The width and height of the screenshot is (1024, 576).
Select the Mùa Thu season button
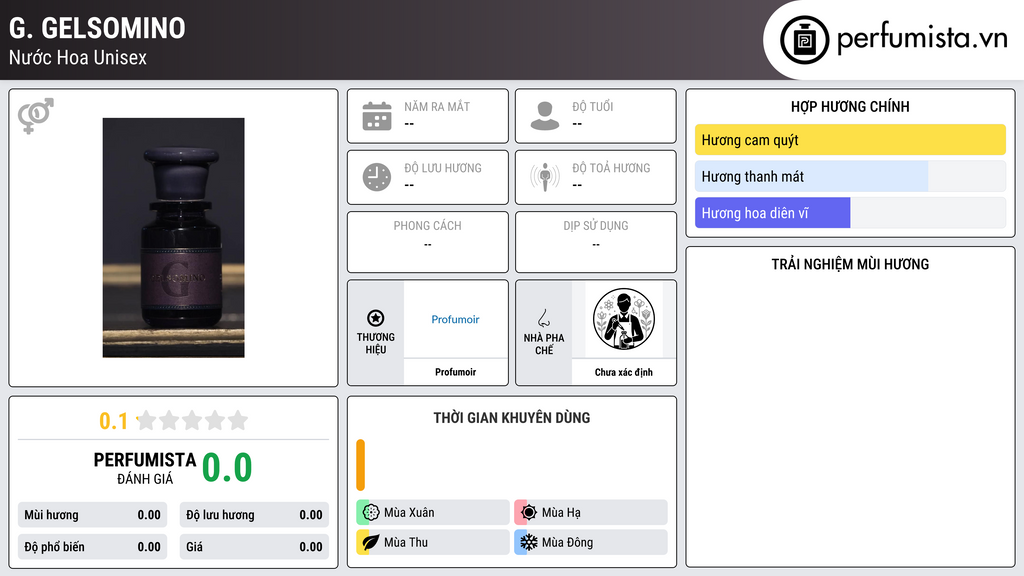tap(433, 542)
